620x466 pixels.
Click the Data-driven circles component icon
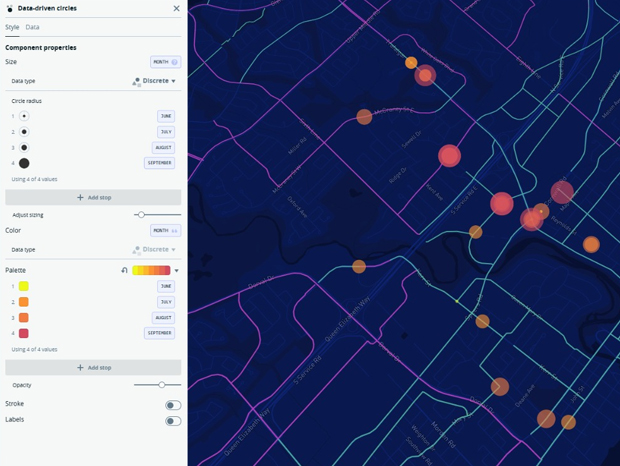click(10, 8)
